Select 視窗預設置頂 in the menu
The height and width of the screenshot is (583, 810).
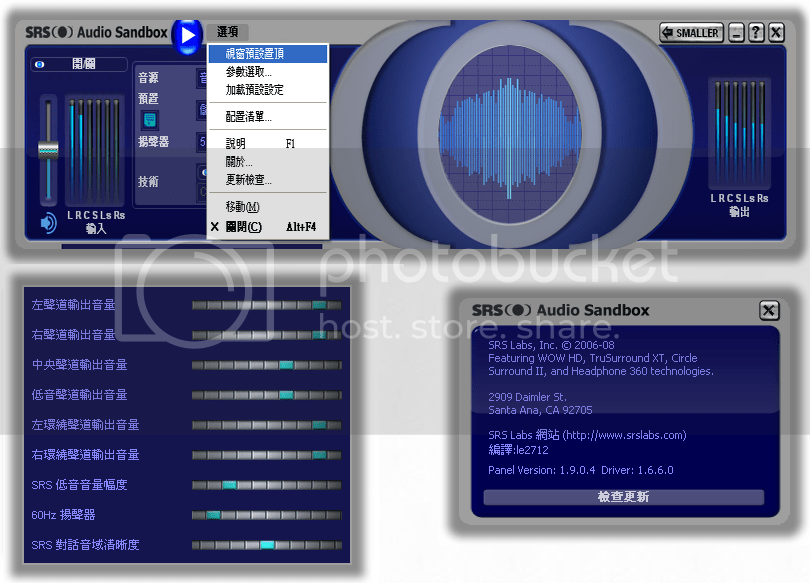tap(268, 54)
